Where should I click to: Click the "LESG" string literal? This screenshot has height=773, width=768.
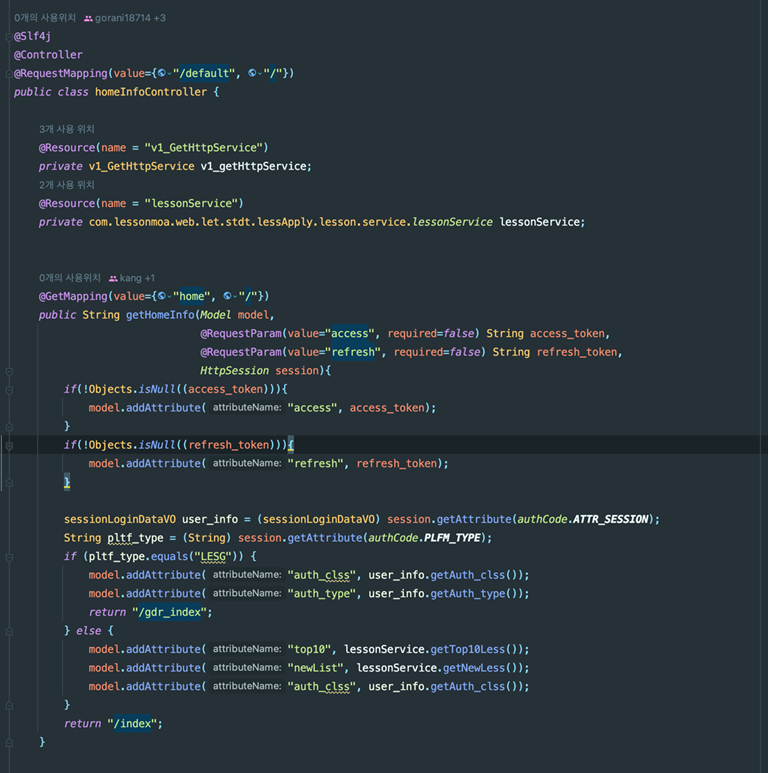coord(213,556)
